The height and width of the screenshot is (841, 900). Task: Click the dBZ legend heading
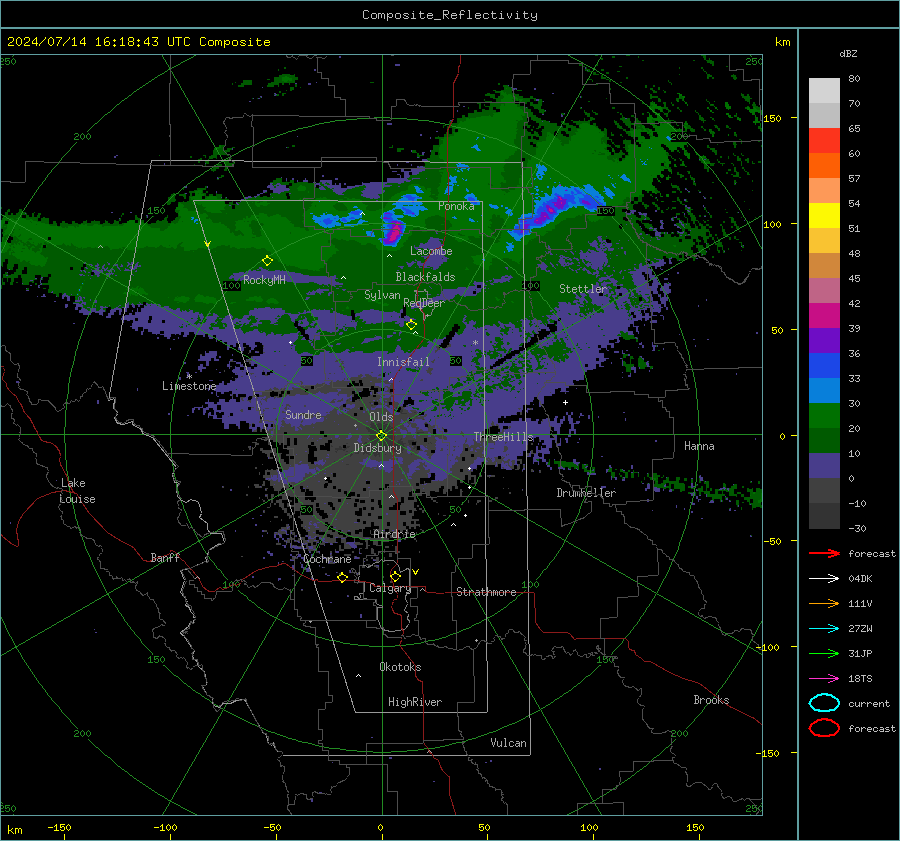coord(848,53)
